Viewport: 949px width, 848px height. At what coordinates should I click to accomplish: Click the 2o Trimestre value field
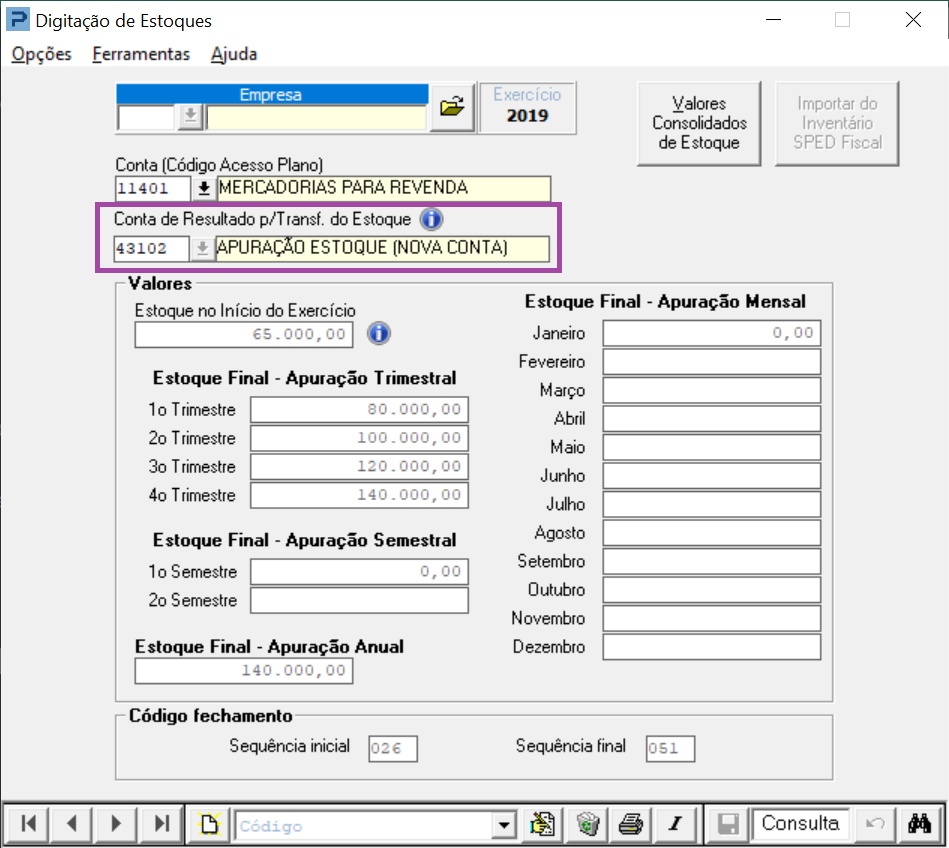click(x=360, y=438)
